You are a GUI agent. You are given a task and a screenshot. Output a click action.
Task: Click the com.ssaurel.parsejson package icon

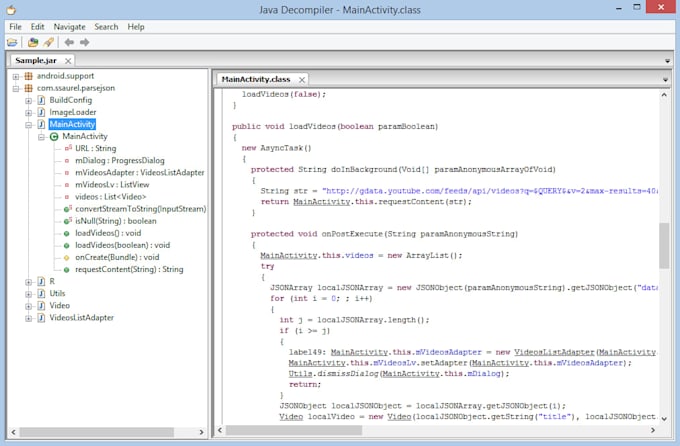[x=29, y=88]
